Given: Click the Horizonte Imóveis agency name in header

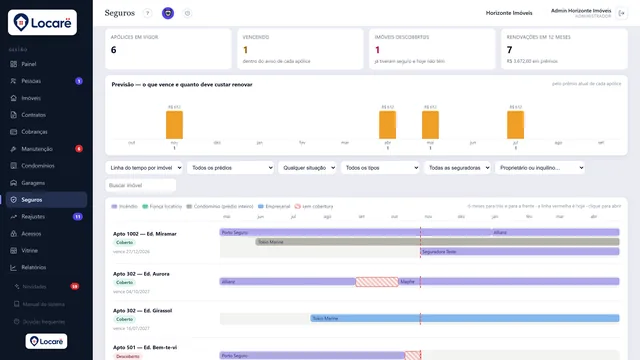Looking at the screenshot, I should click(x=509, y=13).
